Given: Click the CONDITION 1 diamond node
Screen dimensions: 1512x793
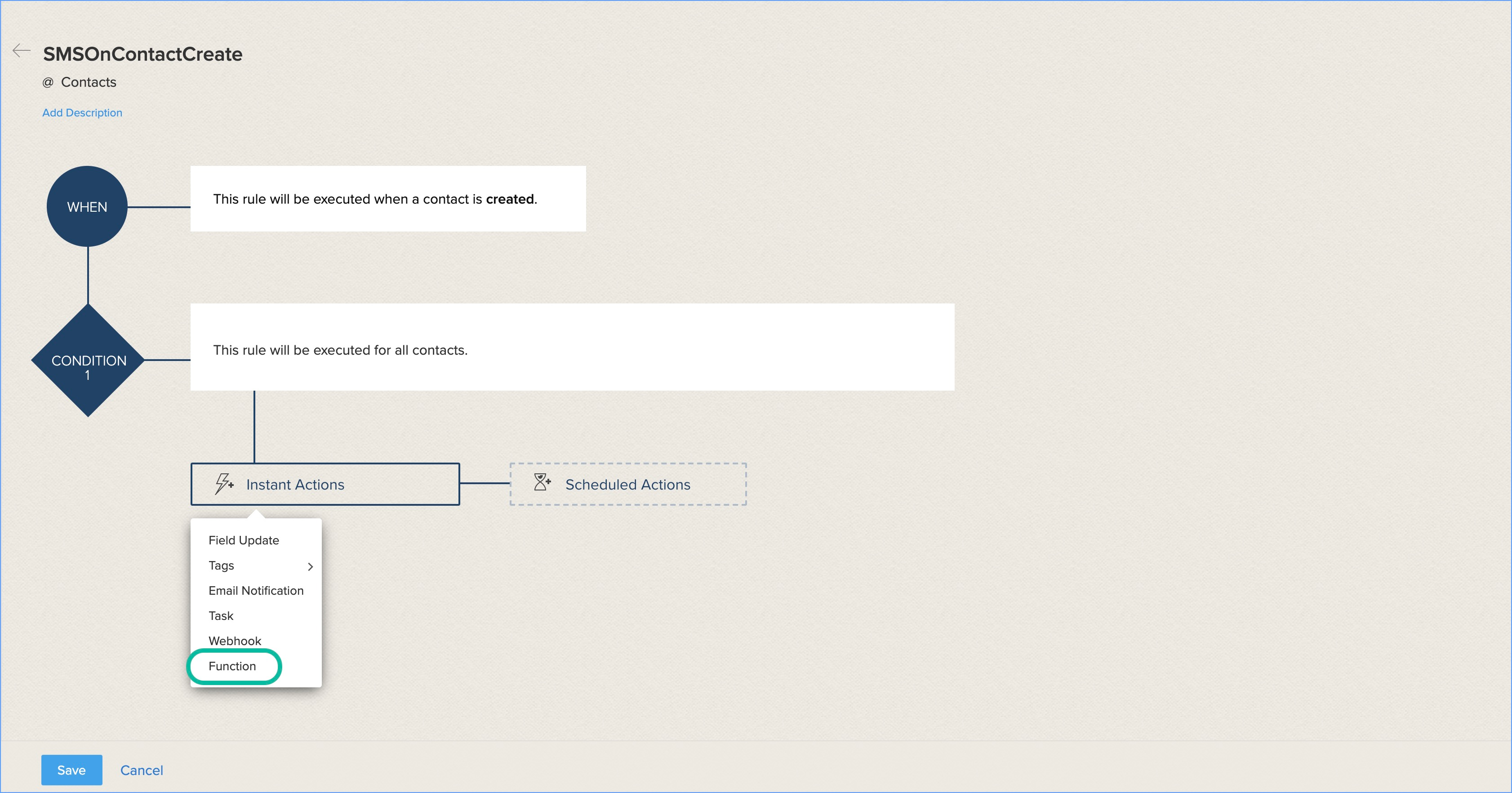Looking at the screenshot, I should pos(88,361).
